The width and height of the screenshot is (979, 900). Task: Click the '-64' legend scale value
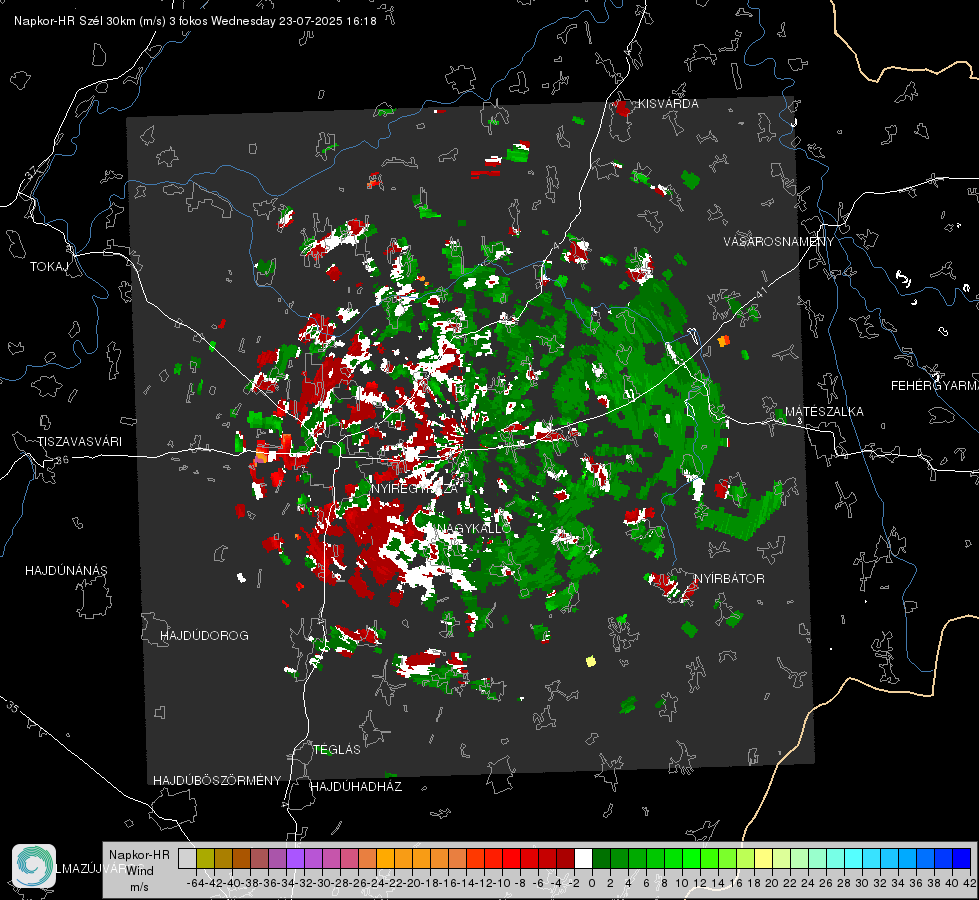click(195, 883)
